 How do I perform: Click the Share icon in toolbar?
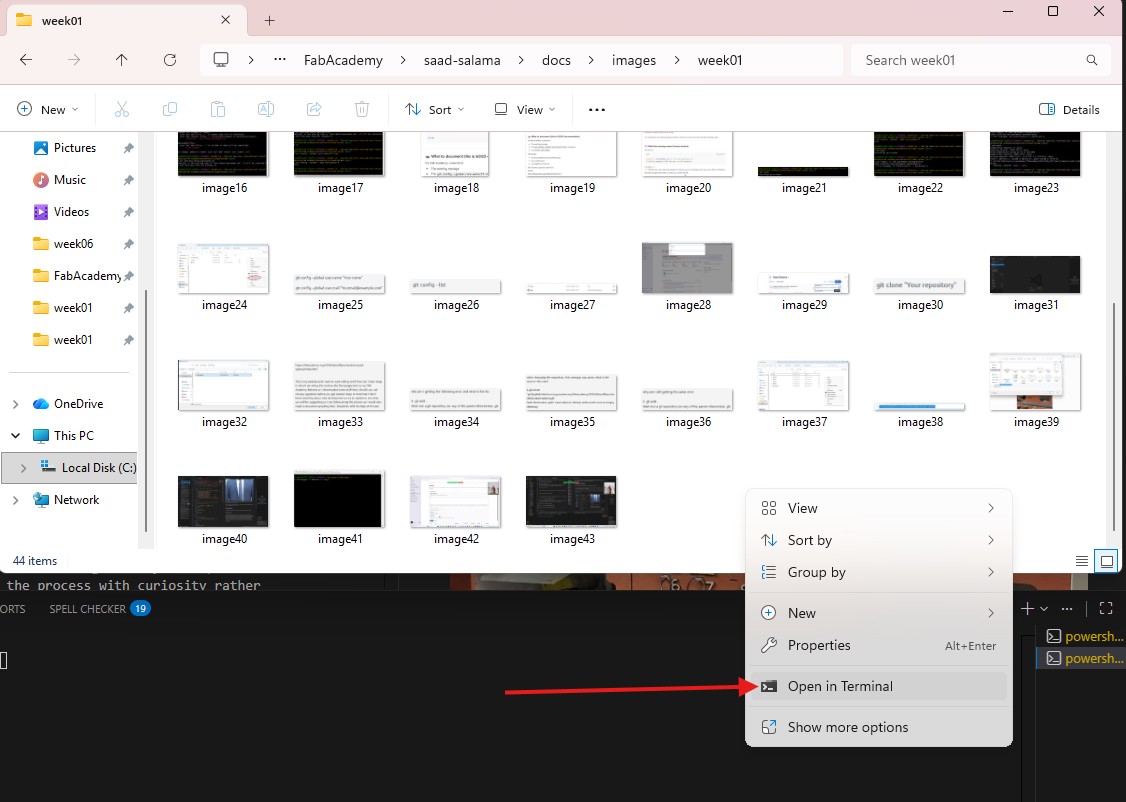point(314,109)
